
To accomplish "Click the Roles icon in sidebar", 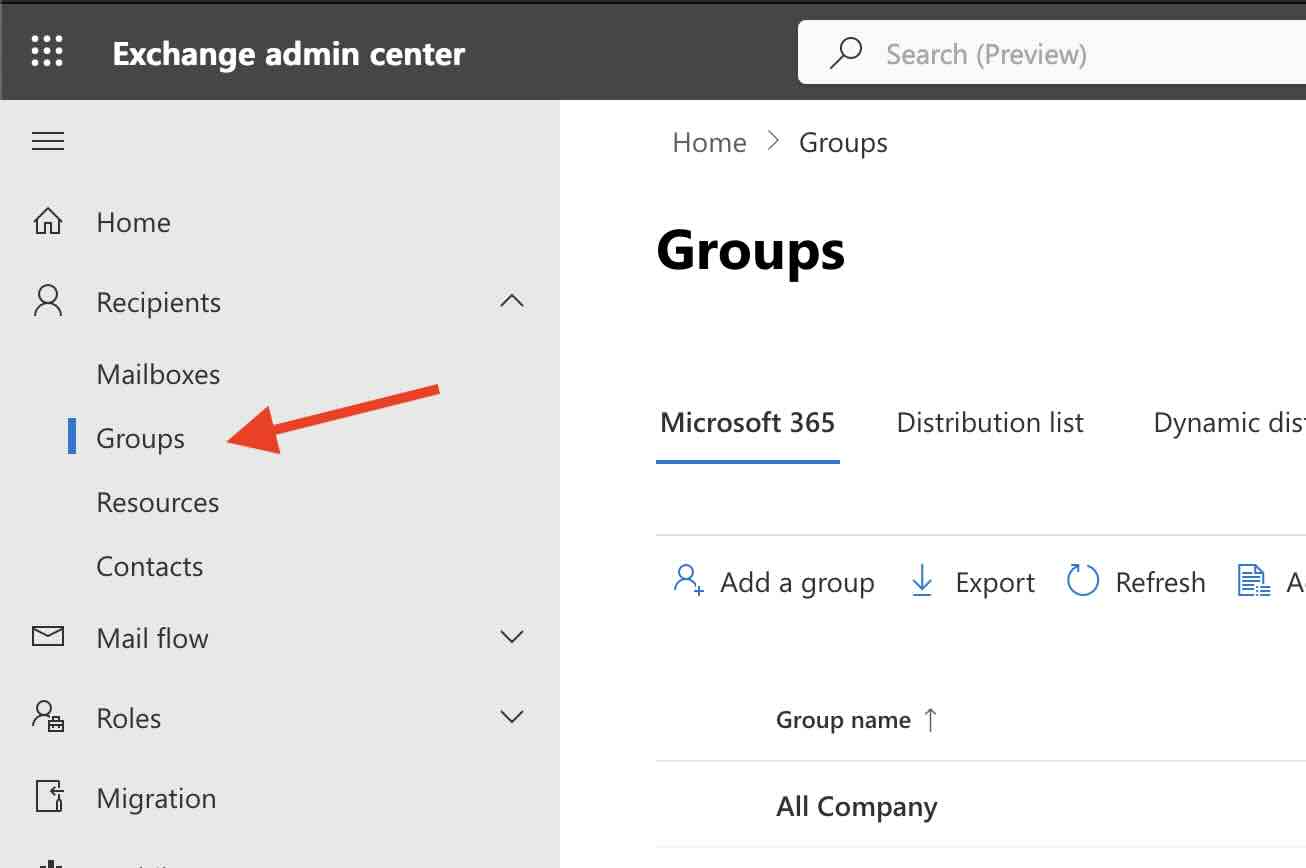I will pyautogui.click(x=46, y=717).
